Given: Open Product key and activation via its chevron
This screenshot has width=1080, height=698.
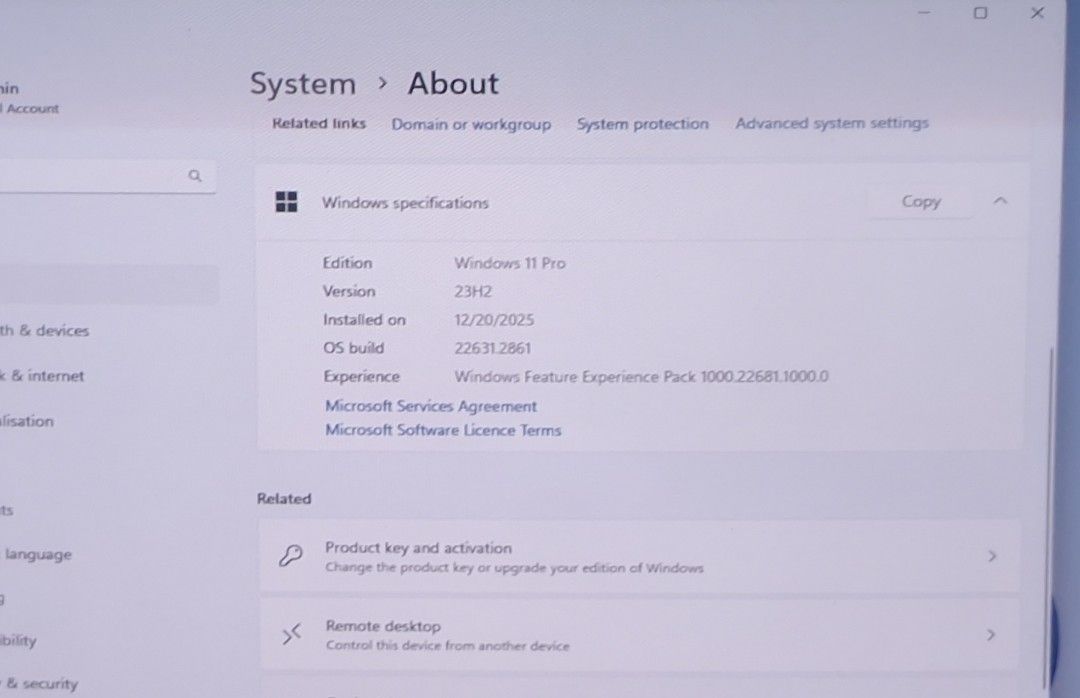Looking at the screenshot, I should 991,556.
